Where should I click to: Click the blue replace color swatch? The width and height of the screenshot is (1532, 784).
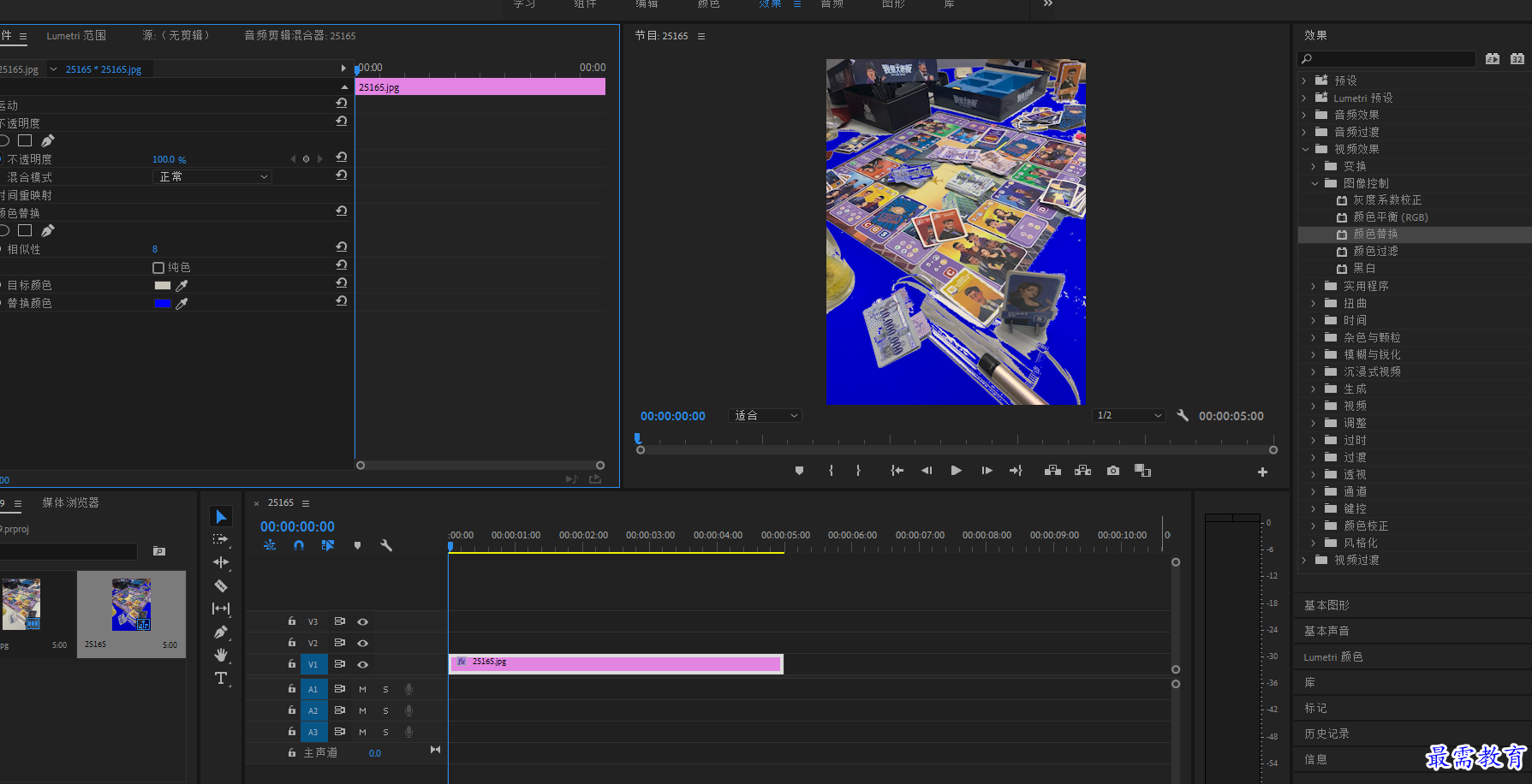[163, 304]
